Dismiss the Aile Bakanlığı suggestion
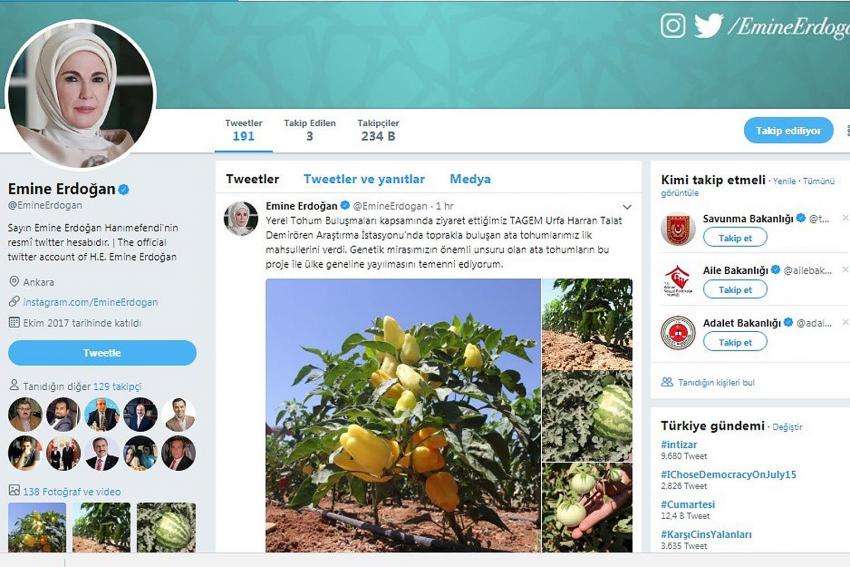850x567 pixels. [x=845, y=269]
